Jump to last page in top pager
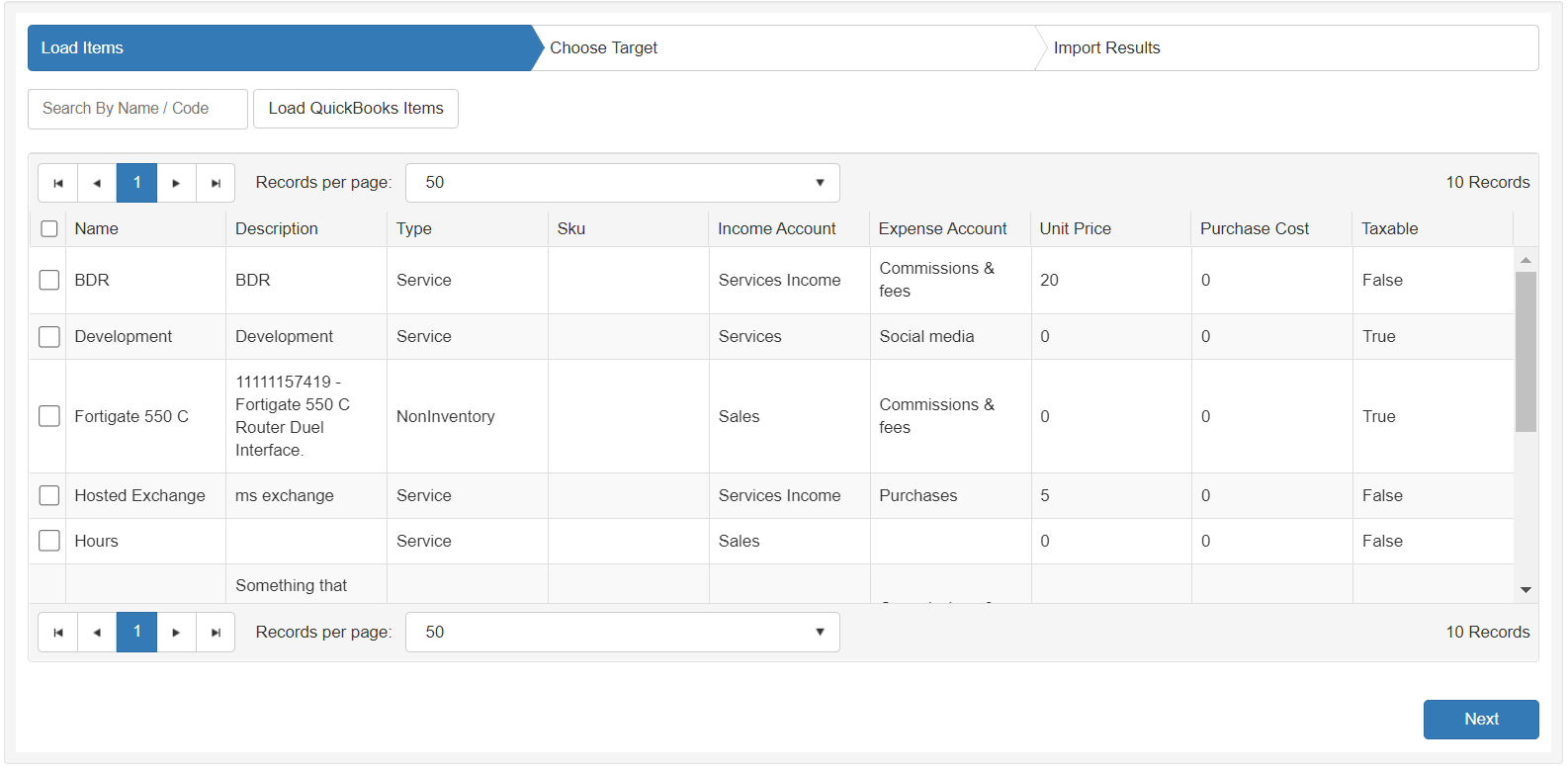This screenshot has height=771, width=1568. (216, 183)
